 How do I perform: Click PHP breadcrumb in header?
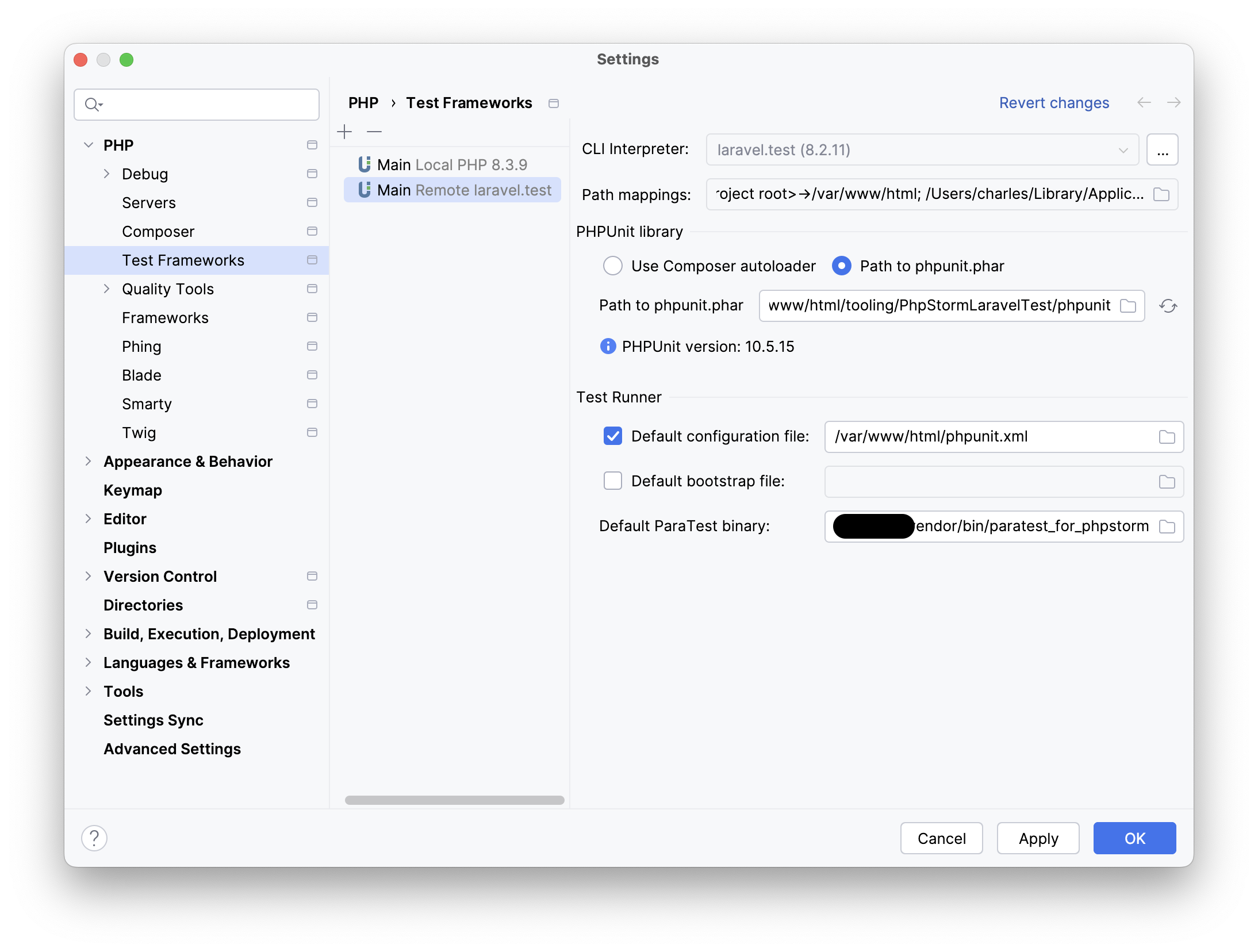[x=363, y=102]
